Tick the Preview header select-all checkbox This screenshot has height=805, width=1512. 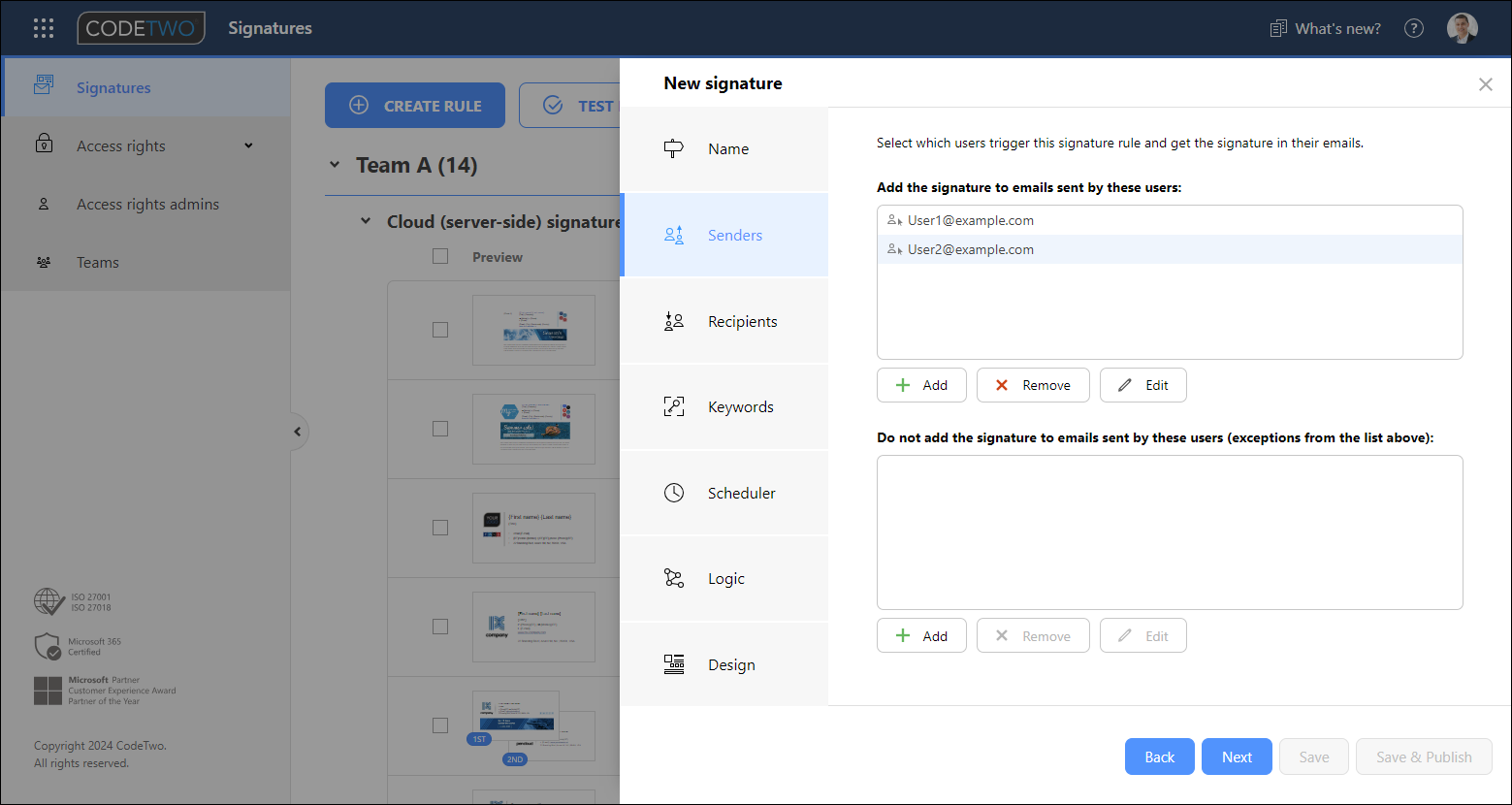(440, 256)
